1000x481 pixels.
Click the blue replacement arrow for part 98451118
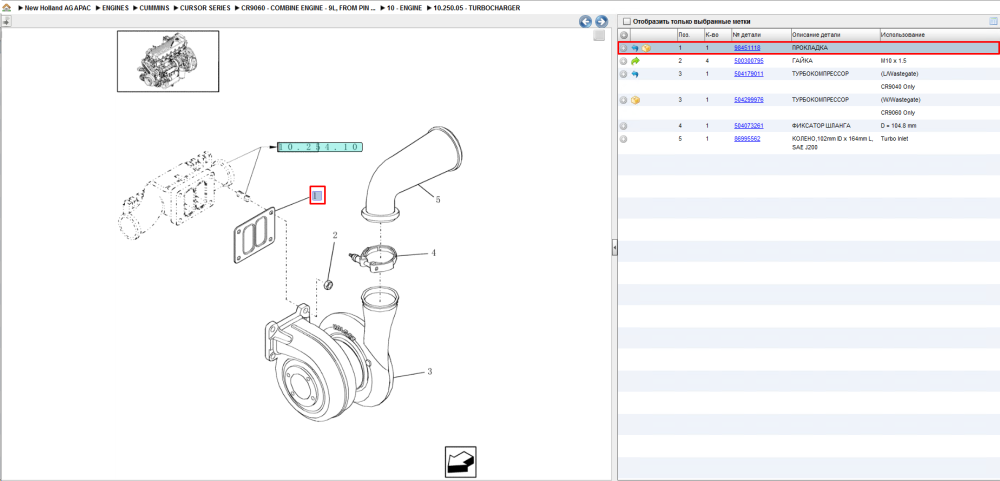(635, 48)
